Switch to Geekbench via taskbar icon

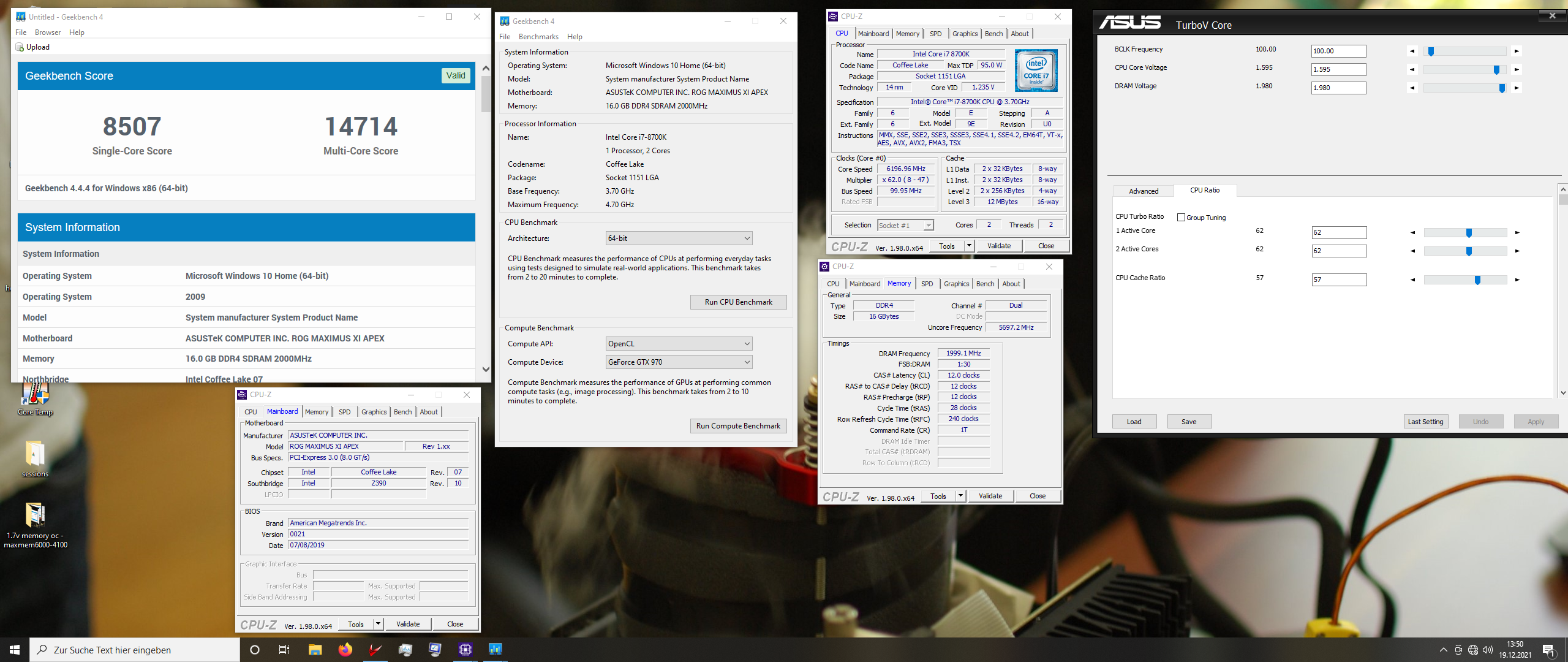(495, 650)
